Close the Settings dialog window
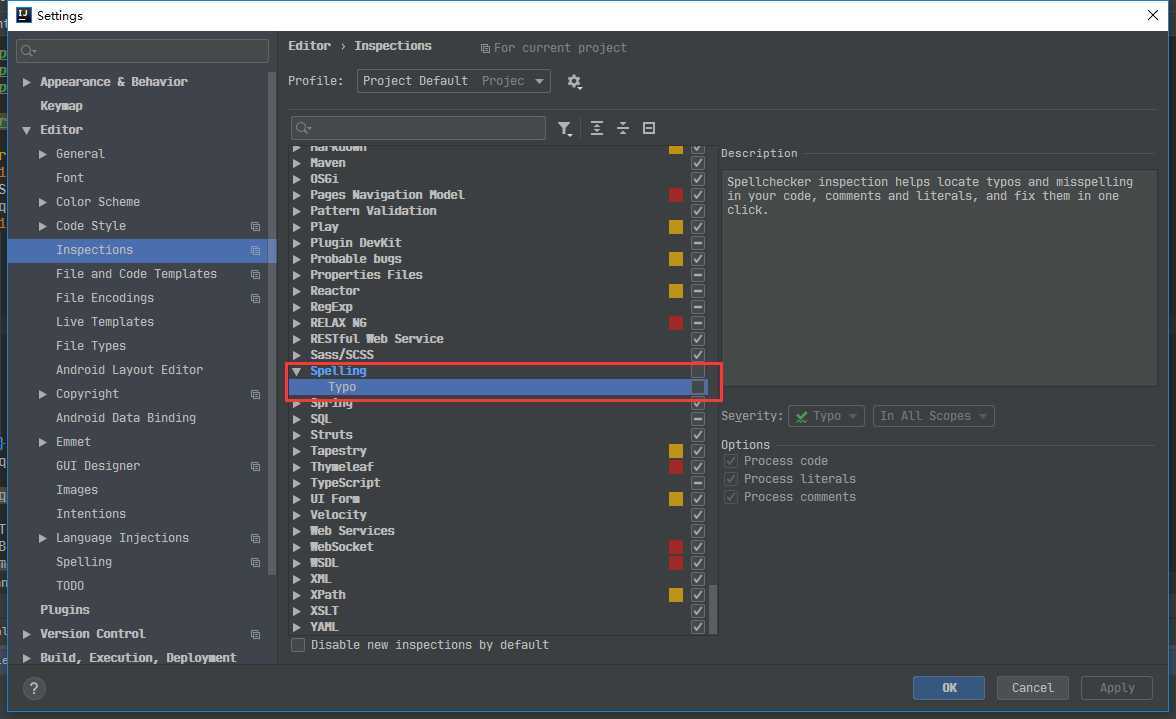Viewport: 1176px width, 719px height. [1153, 15]
